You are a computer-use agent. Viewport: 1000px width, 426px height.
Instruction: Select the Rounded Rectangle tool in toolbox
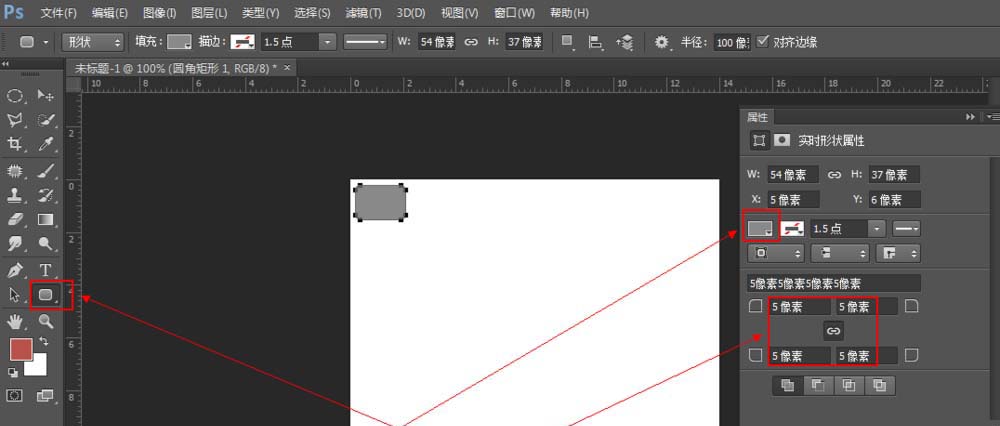45,295
